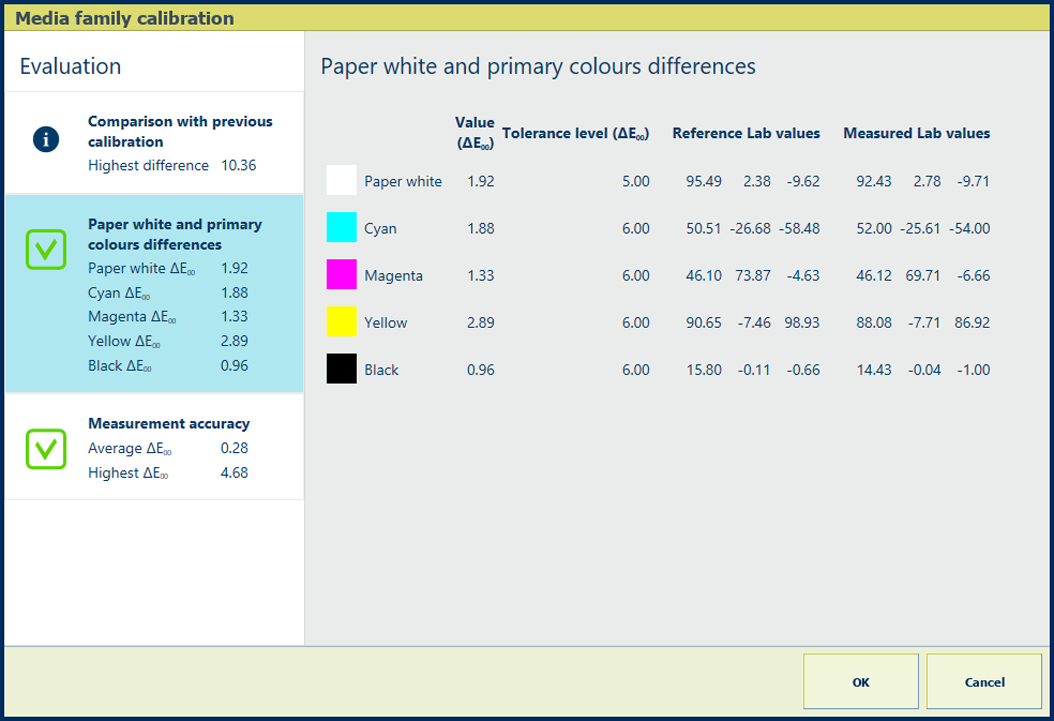
Task: Click the Reference Lab values column header
Action: tap(746, 133)
